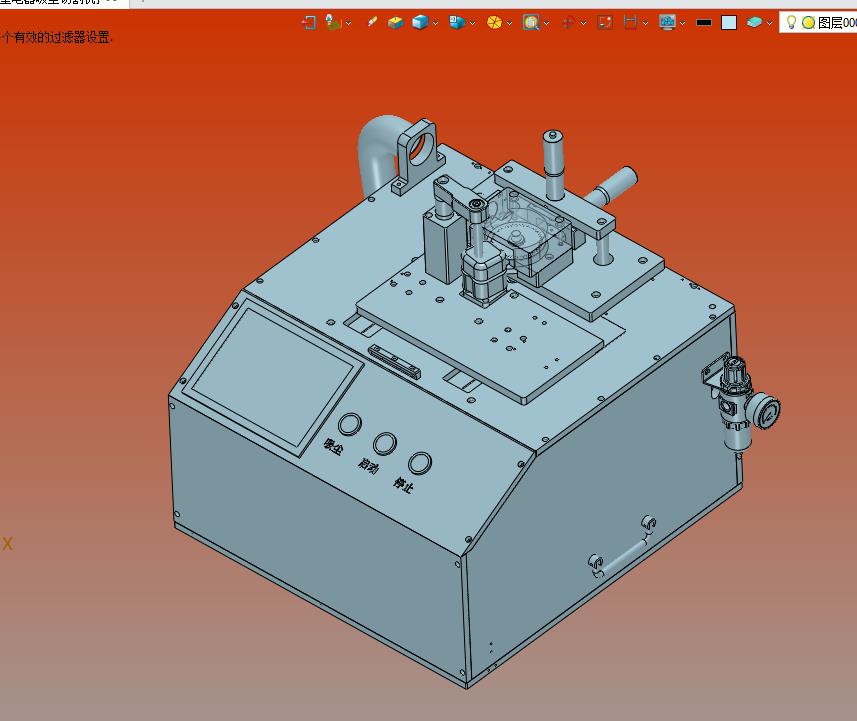857x721 pixels.
Task: Click the view orientation cube icon
Action: [x=456, y=22]
